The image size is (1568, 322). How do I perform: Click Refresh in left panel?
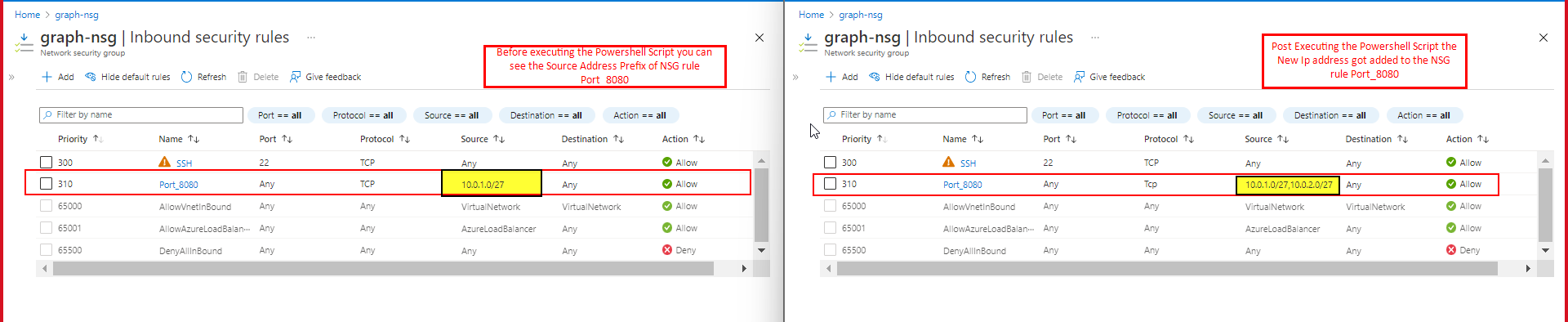click(x=203, y=77)
